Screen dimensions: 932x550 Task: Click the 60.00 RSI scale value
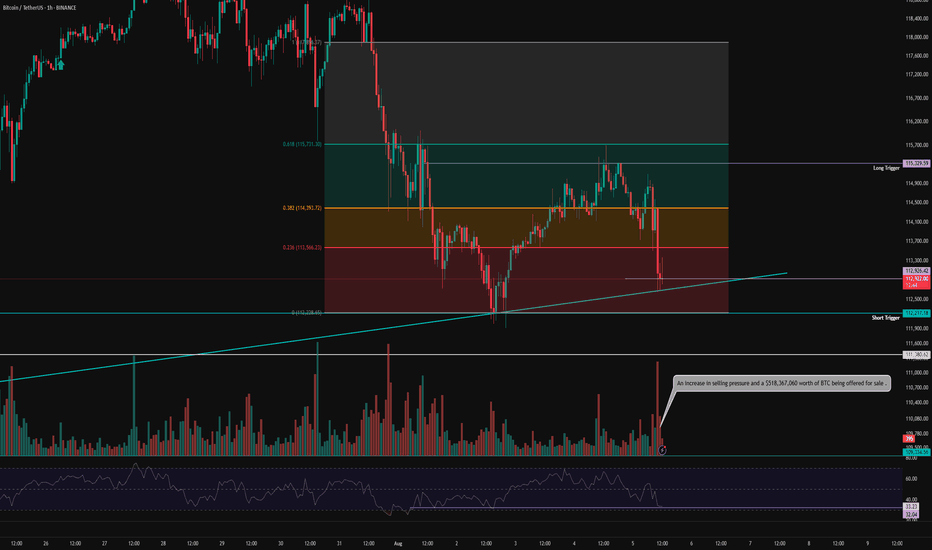[x=911, y=479]
